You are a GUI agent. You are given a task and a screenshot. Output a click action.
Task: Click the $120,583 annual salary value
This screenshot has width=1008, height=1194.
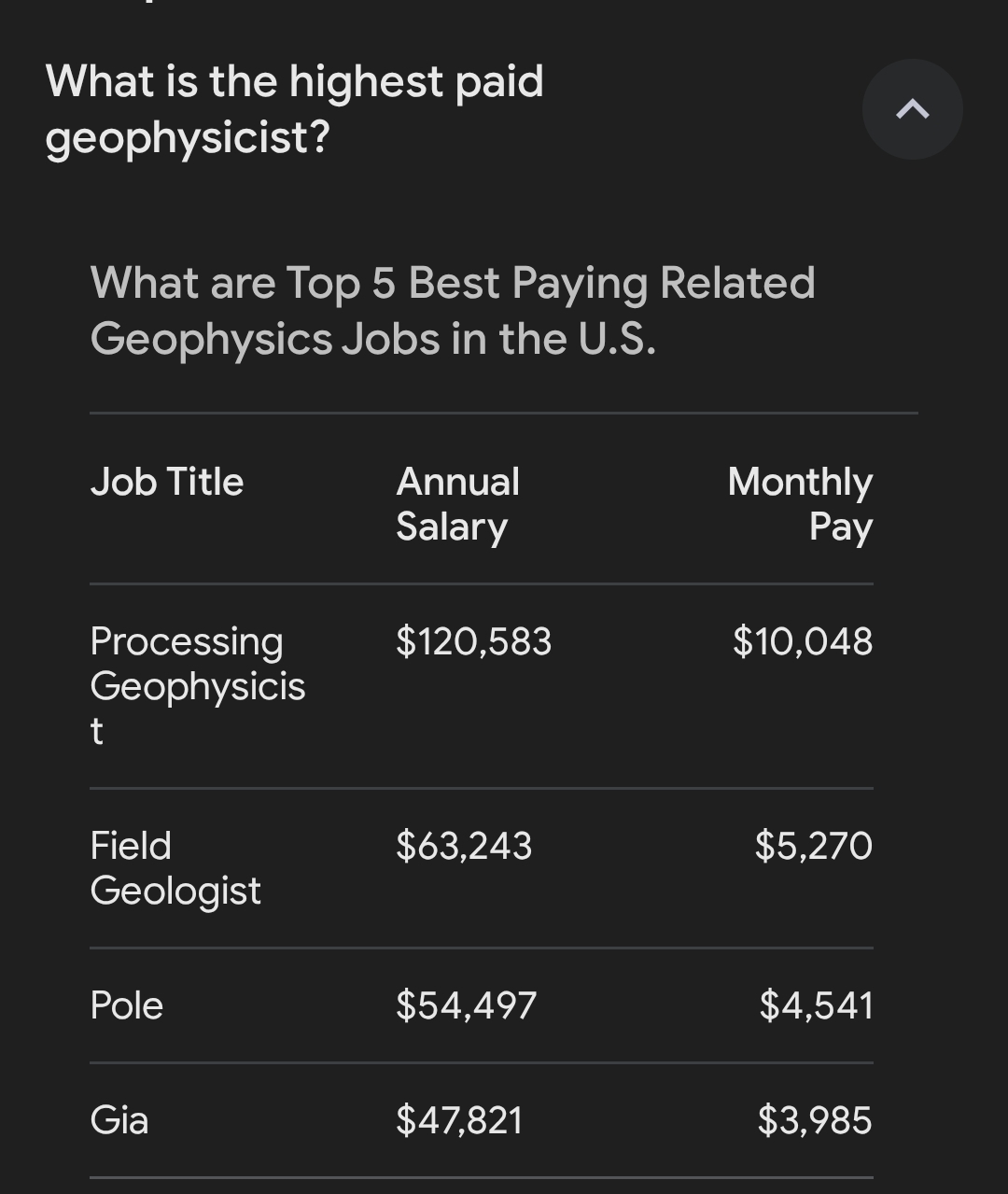473,641
